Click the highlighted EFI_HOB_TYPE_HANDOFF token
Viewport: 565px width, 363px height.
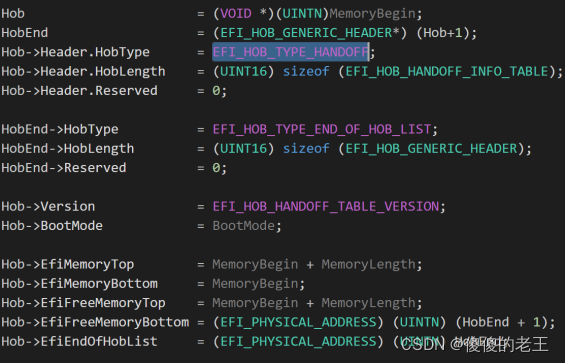tap(290, 52)
